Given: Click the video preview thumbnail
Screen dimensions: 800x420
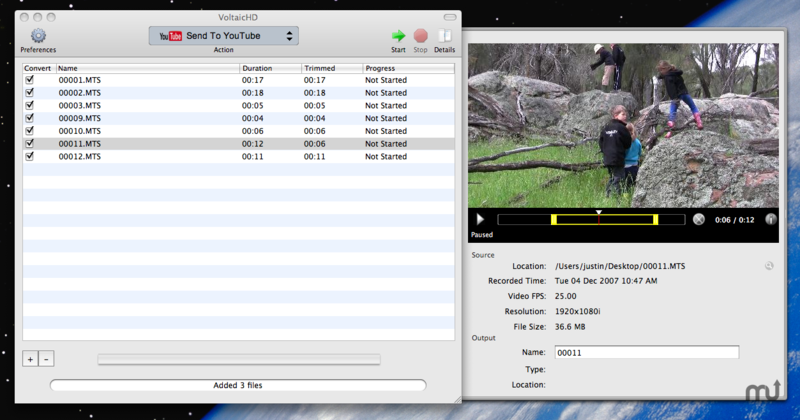Looking at the screenshot, I should [623, 126].
